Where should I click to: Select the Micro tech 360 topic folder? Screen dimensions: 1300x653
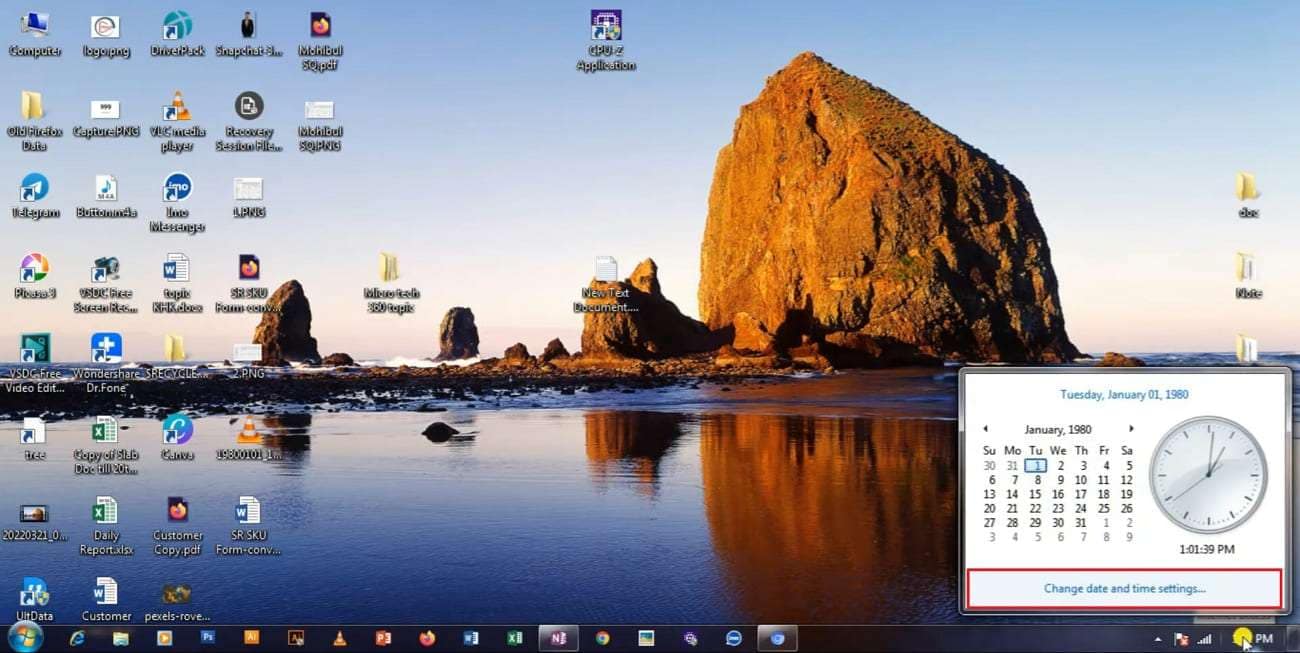(x=390, y=283)
